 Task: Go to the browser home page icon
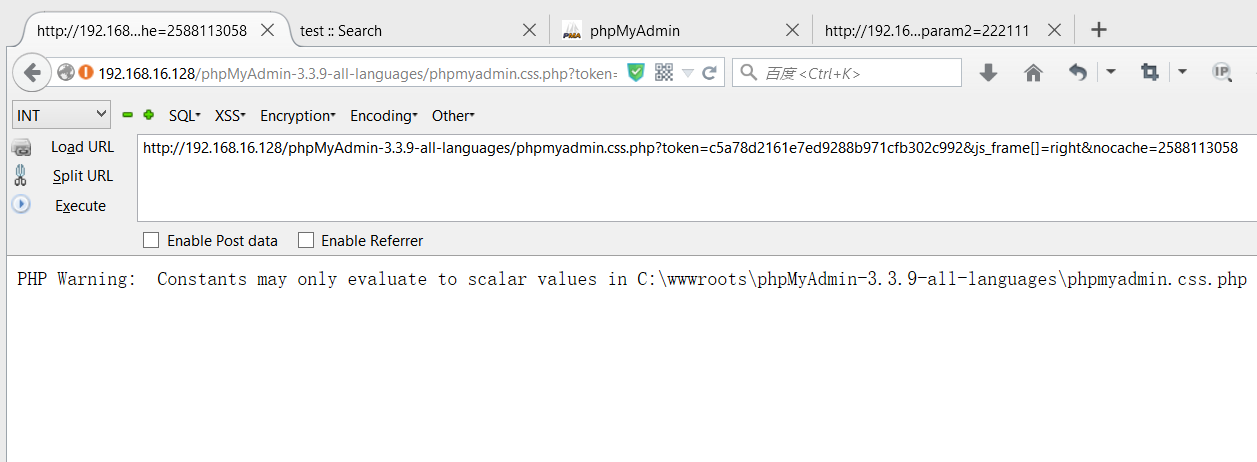click(1034, 72)
